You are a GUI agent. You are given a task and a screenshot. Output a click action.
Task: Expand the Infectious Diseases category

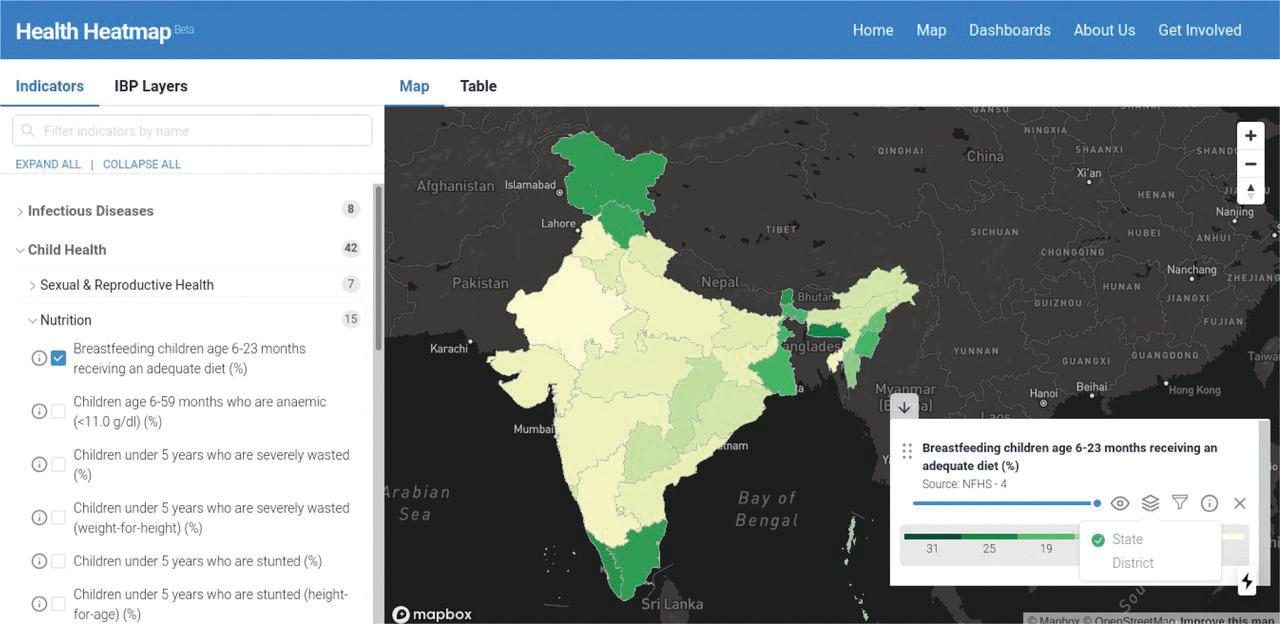[x=89, y=211]
